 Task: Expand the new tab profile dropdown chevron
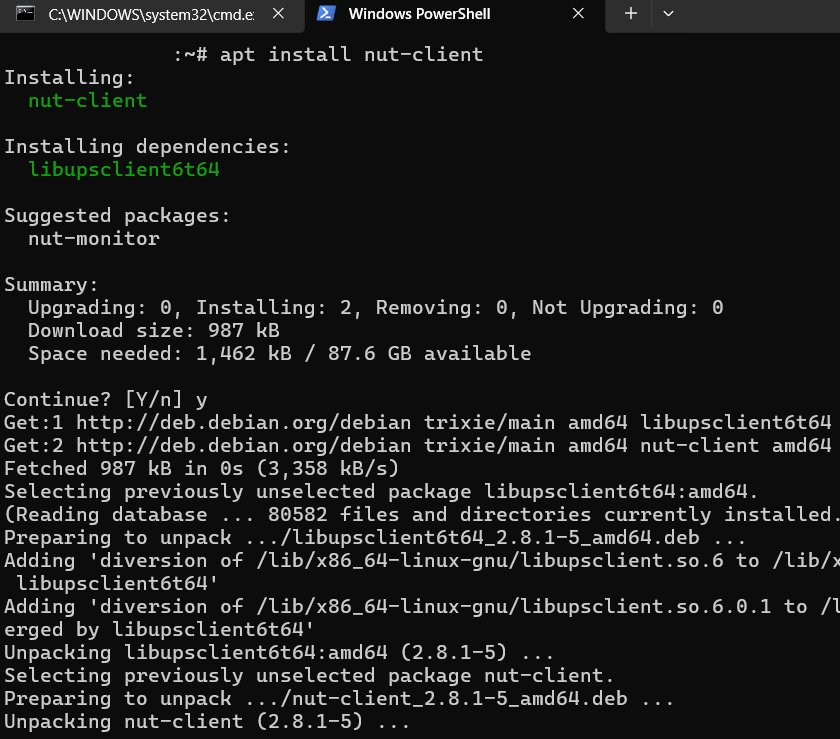pos(669,15)
